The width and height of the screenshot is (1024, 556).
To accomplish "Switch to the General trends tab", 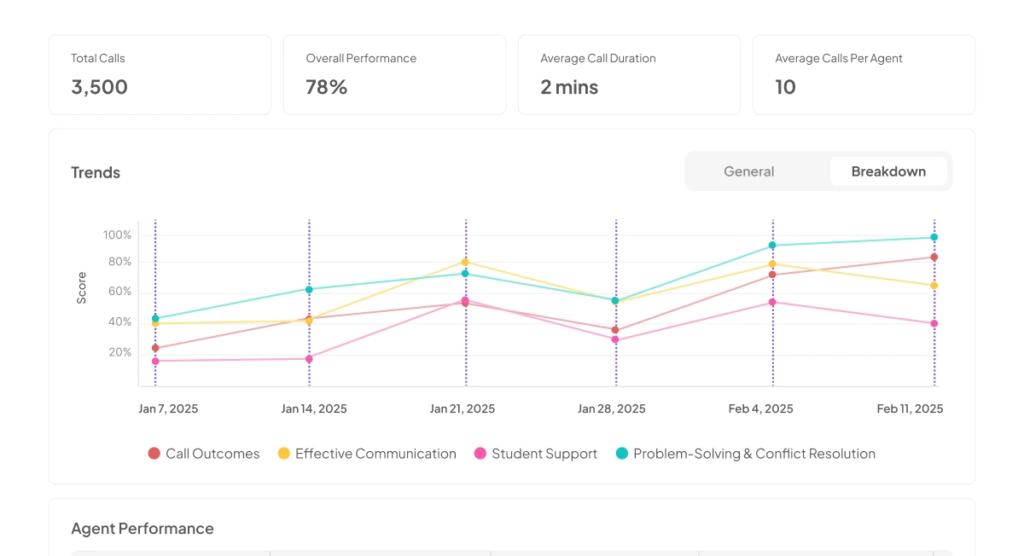I will click(x=748, y=172).
